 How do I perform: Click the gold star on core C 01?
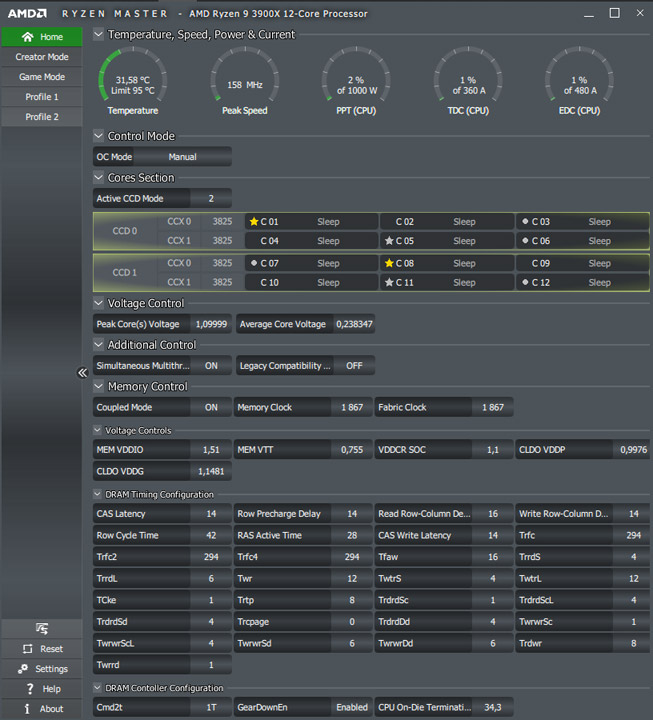click(x=253, y=222)
